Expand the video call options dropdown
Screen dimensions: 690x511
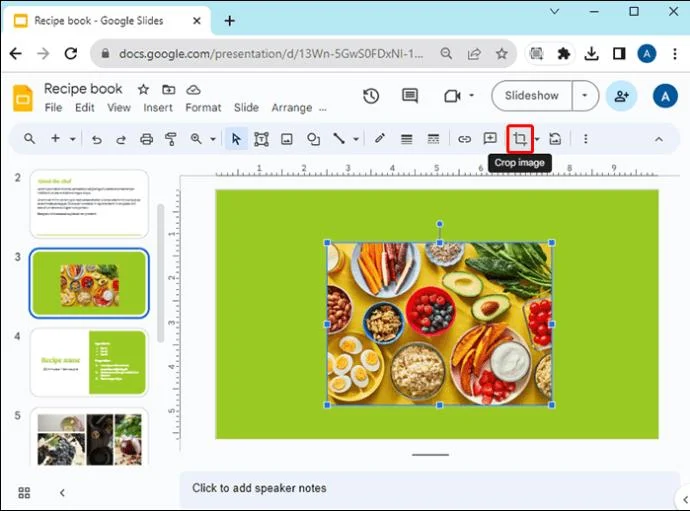pos(471,96)
